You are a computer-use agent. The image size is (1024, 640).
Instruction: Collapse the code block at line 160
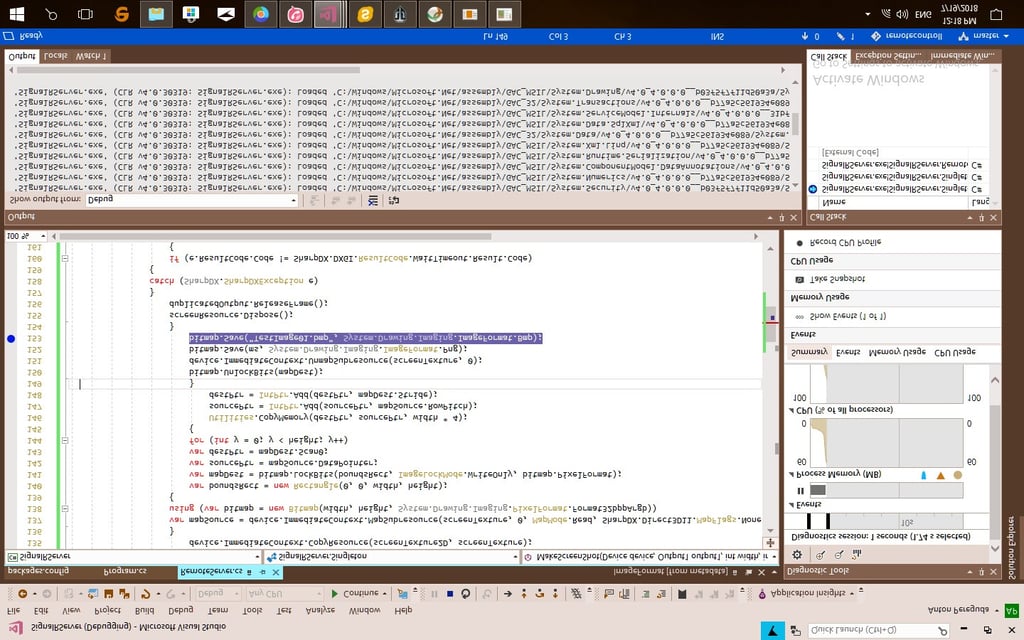(65, 259)
